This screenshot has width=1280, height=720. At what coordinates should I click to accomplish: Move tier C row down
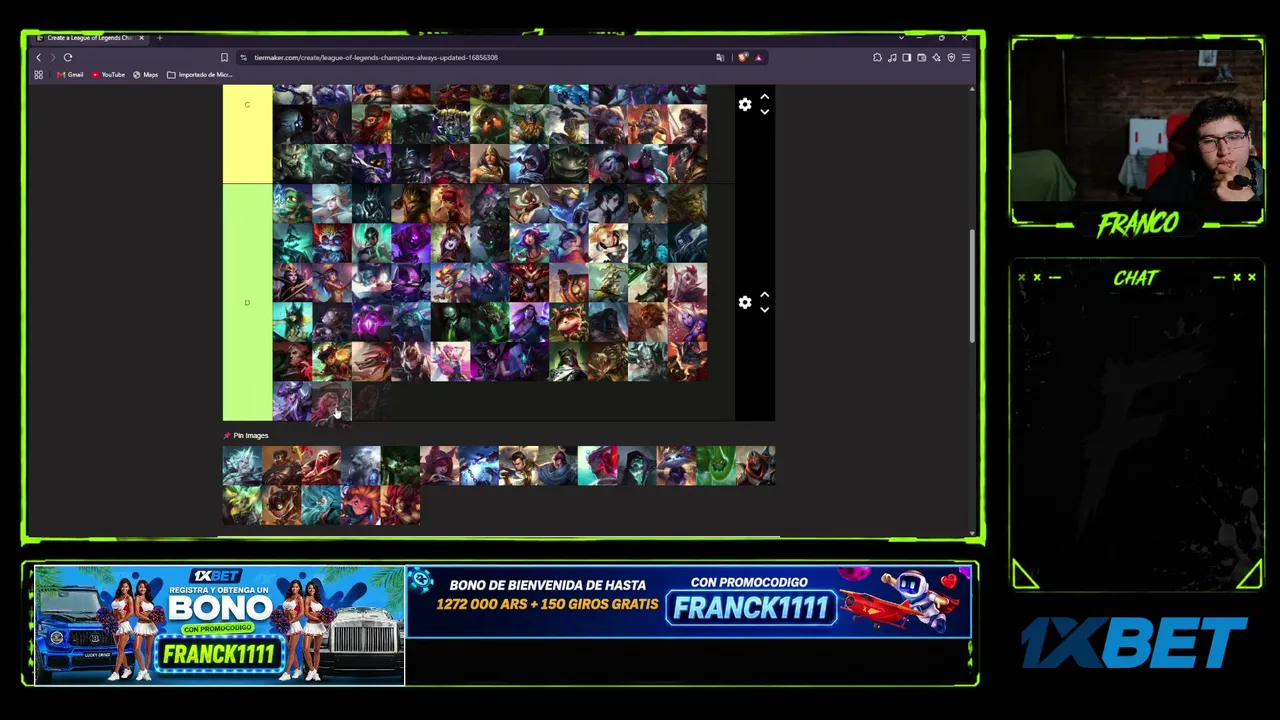[x=765, y=111]
